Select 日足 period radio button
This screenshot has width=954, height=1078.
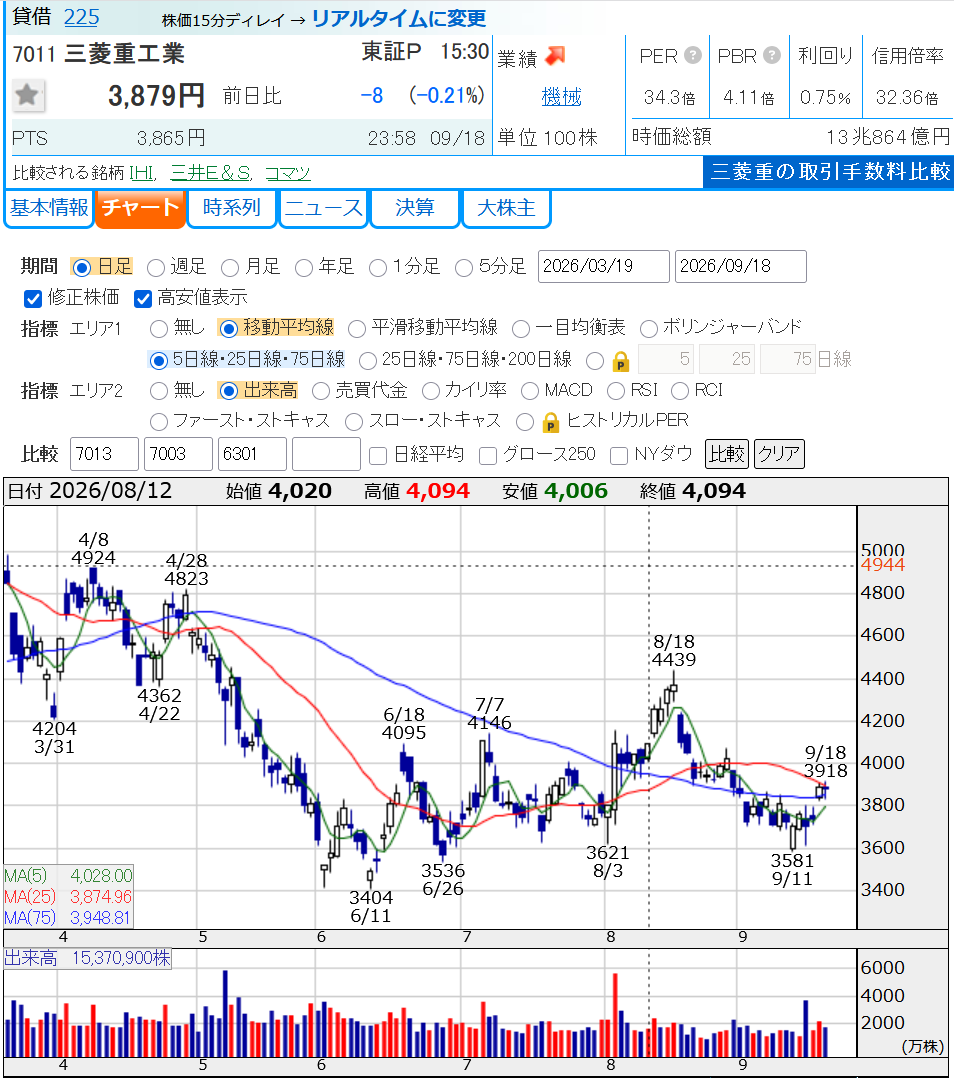point(82,267)
